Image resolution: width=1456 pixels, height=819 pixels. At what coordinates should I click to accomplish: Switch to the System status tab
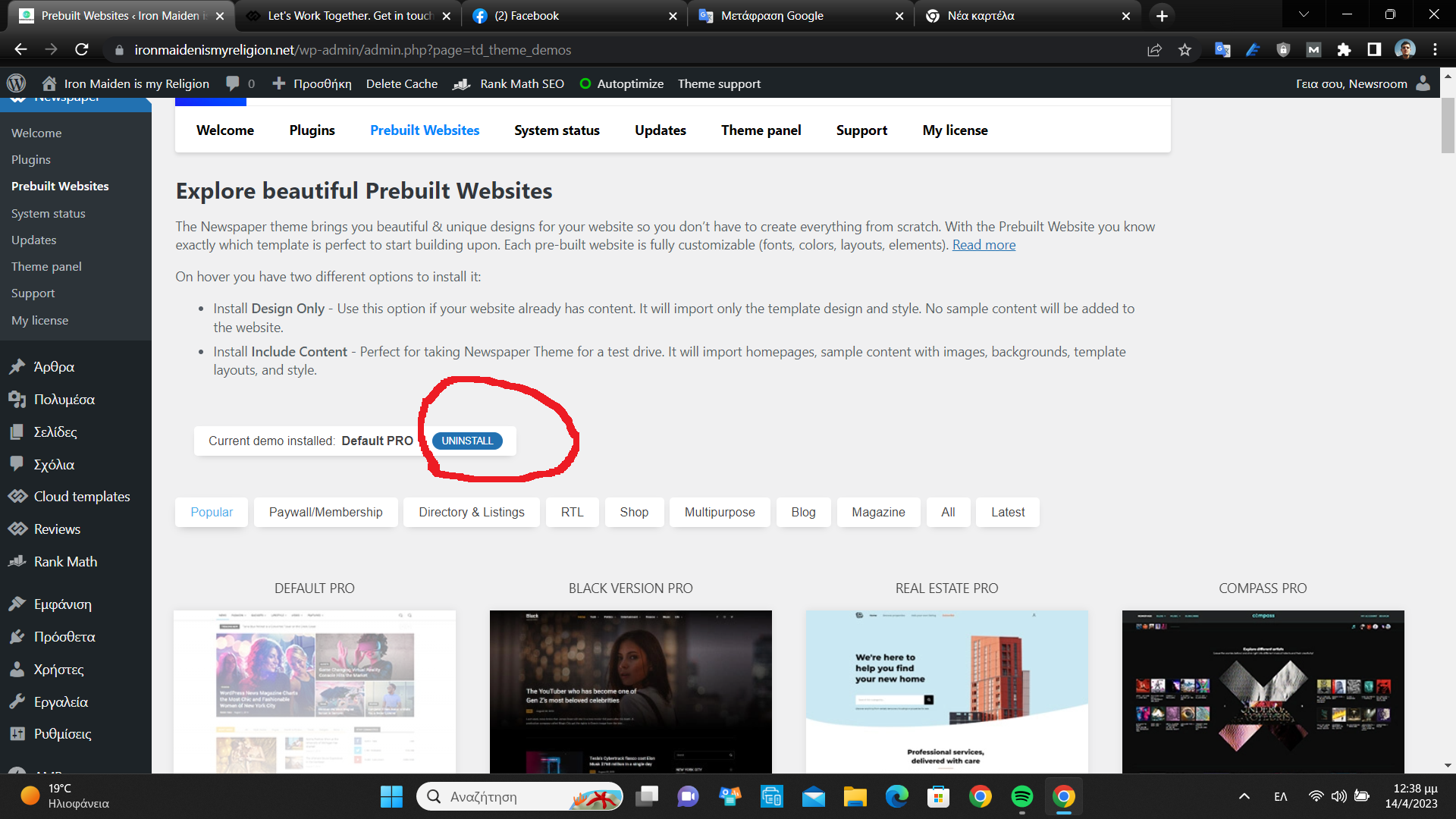tap(557, 130)
